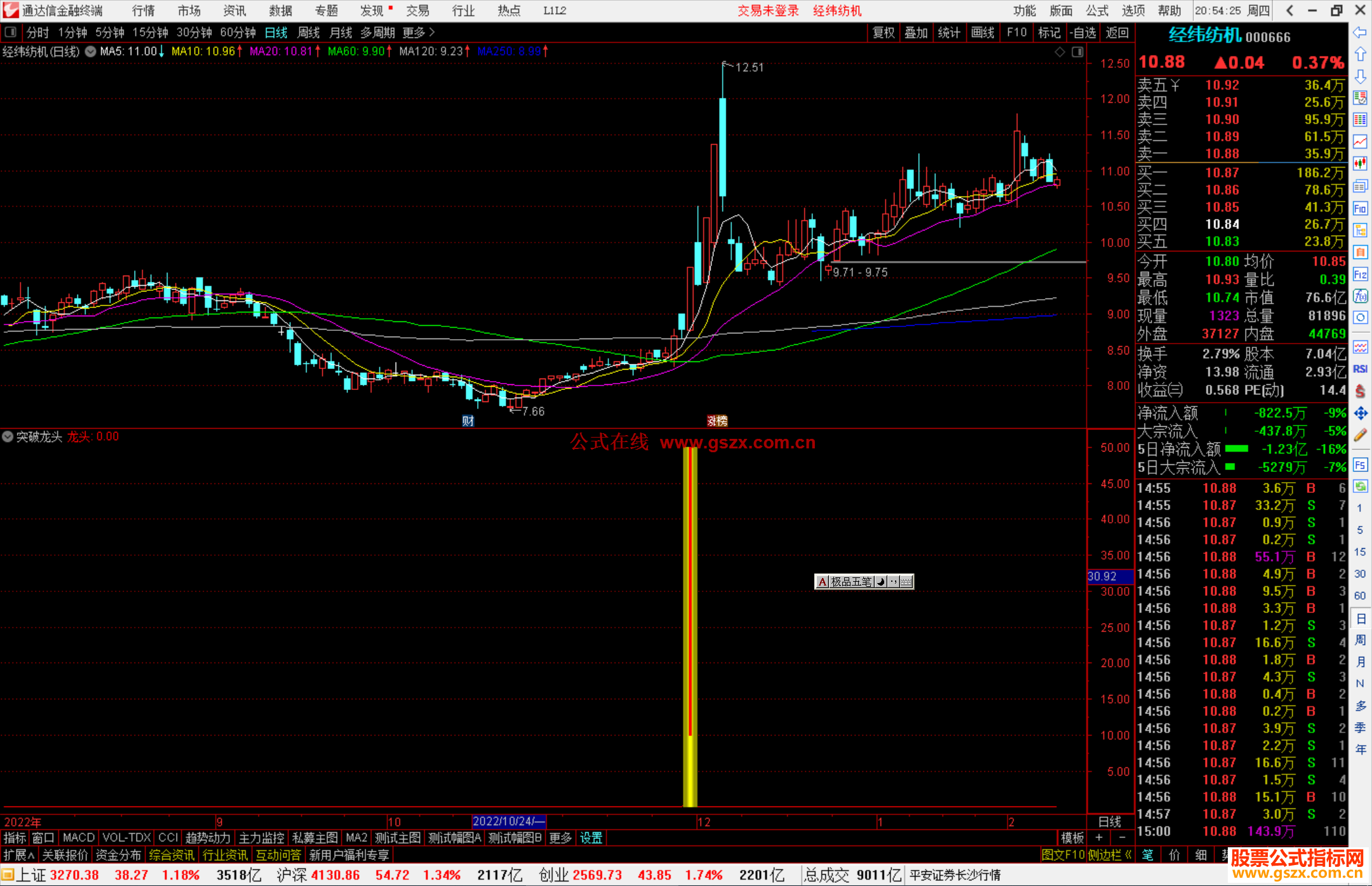This screenshot has width=1372, height=886.
Task: Click the line trend chart sidebar icon
Action: coord(1360,142)
